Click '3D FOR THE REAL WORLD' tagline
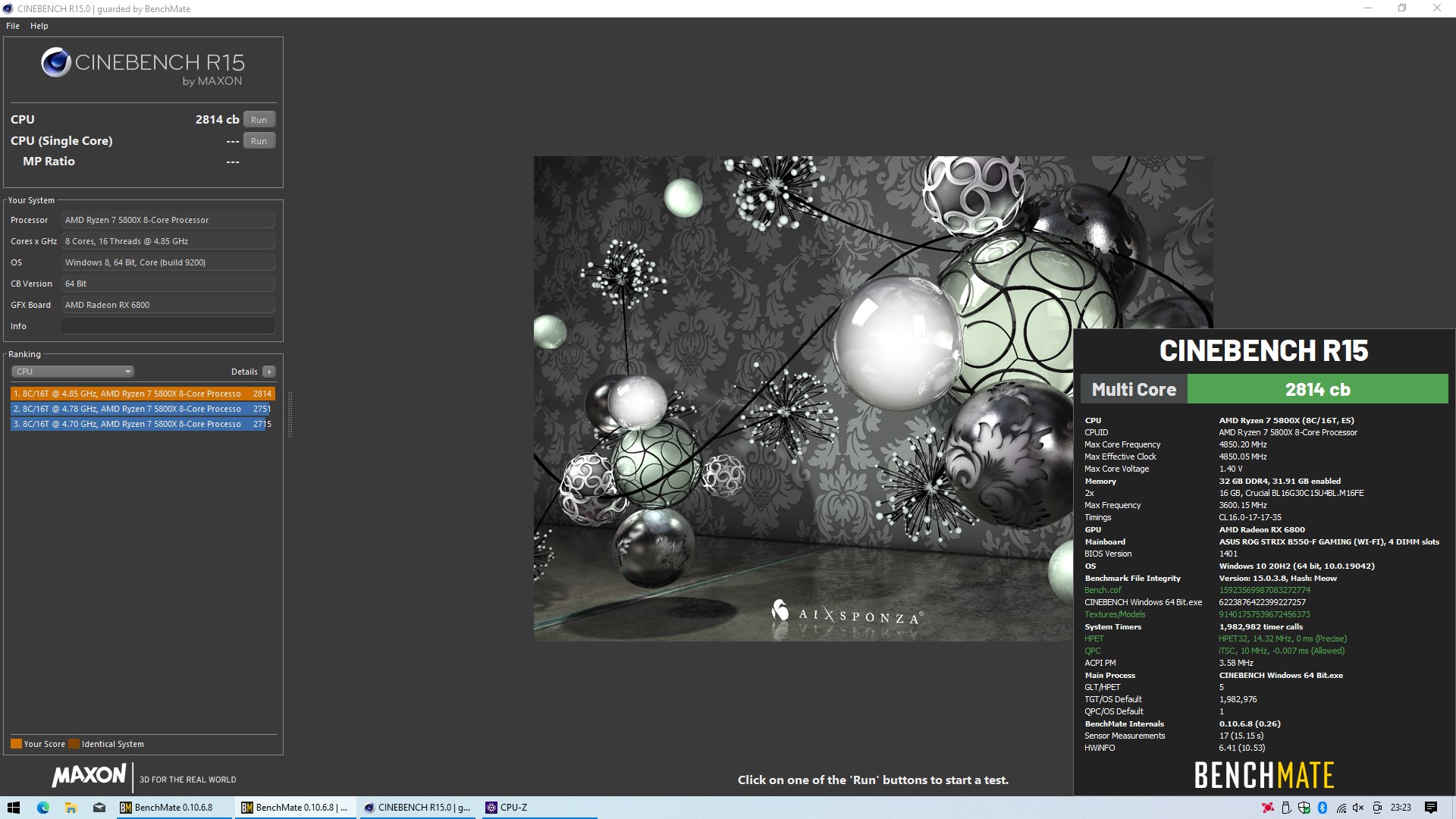 click(187, 780)
